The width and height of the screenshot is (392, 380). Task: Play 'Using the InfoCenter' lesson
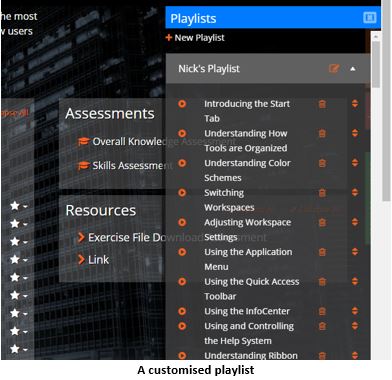click(182, 311)
